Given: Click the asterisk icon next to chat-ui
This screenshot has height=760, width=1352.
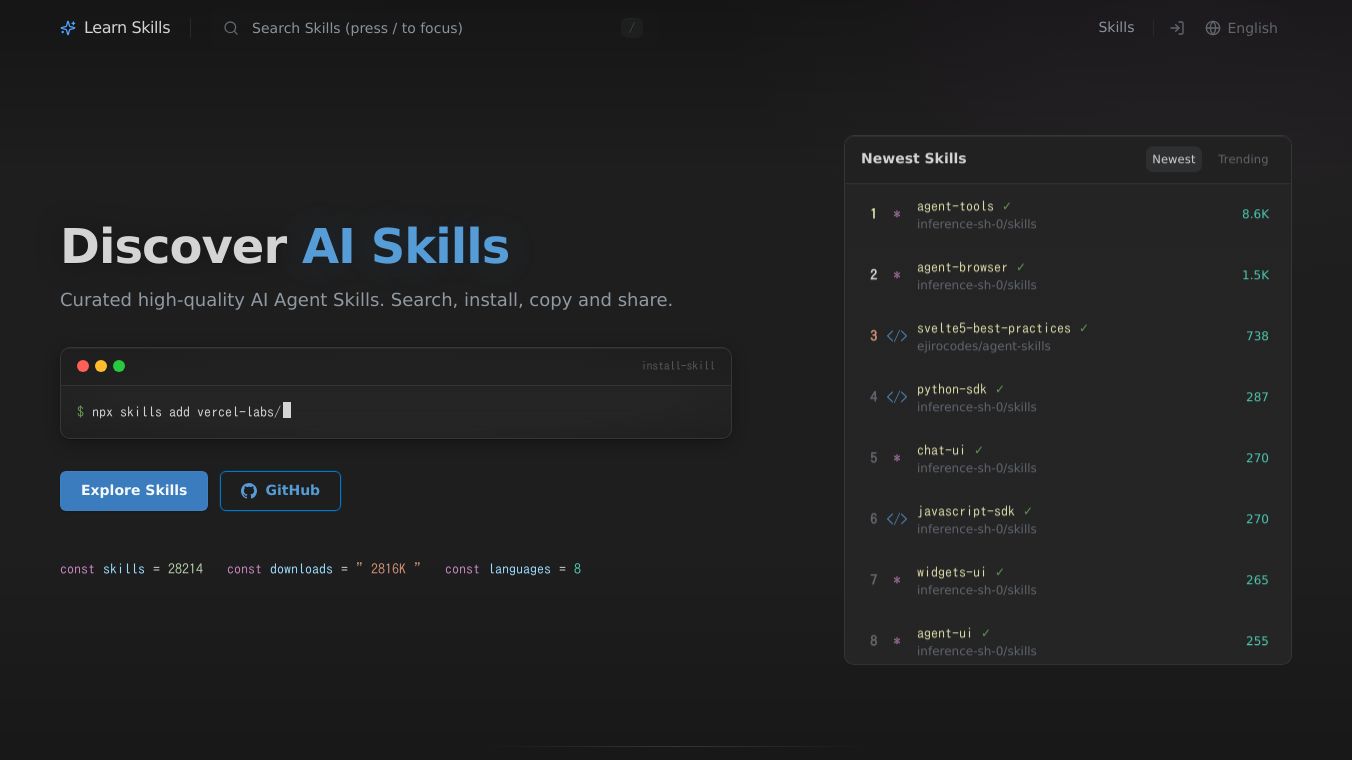Looking at the screenshot, I should [x=897, y=458].
